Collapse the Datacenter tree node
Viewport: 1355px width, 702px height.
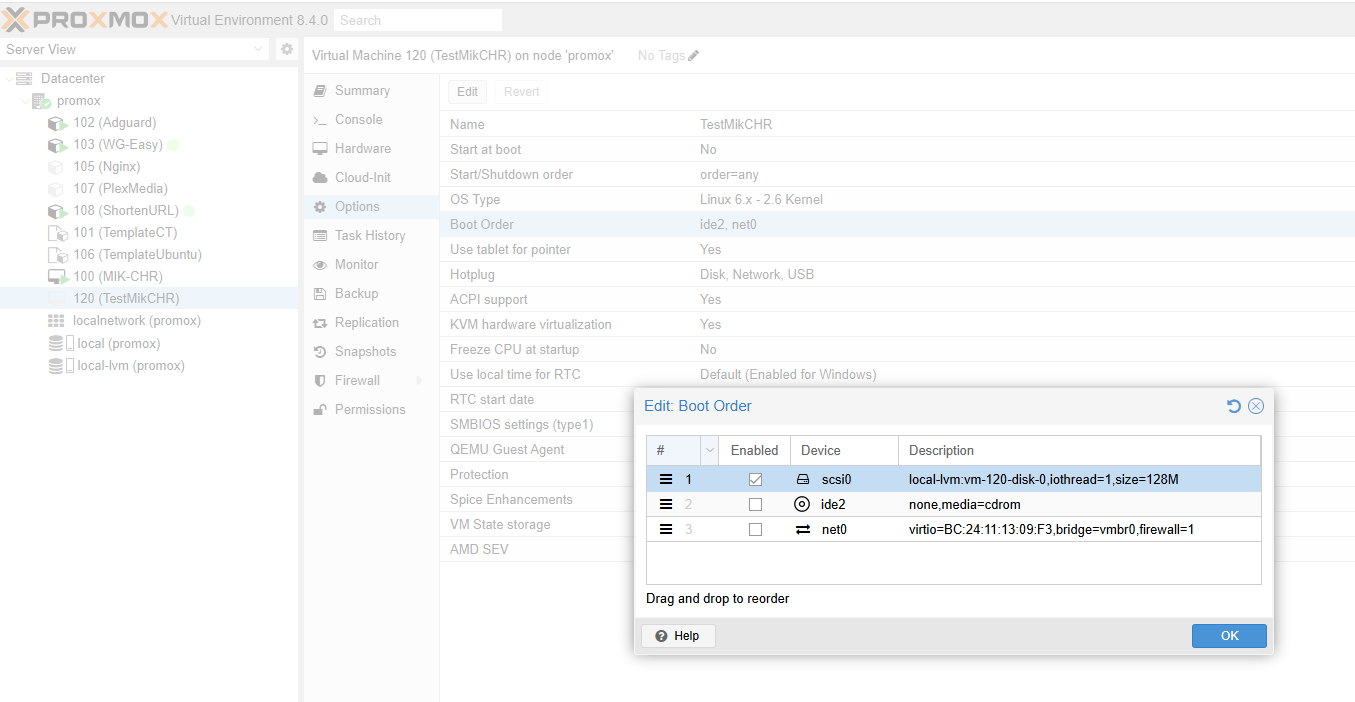click(x=9, y=79)
